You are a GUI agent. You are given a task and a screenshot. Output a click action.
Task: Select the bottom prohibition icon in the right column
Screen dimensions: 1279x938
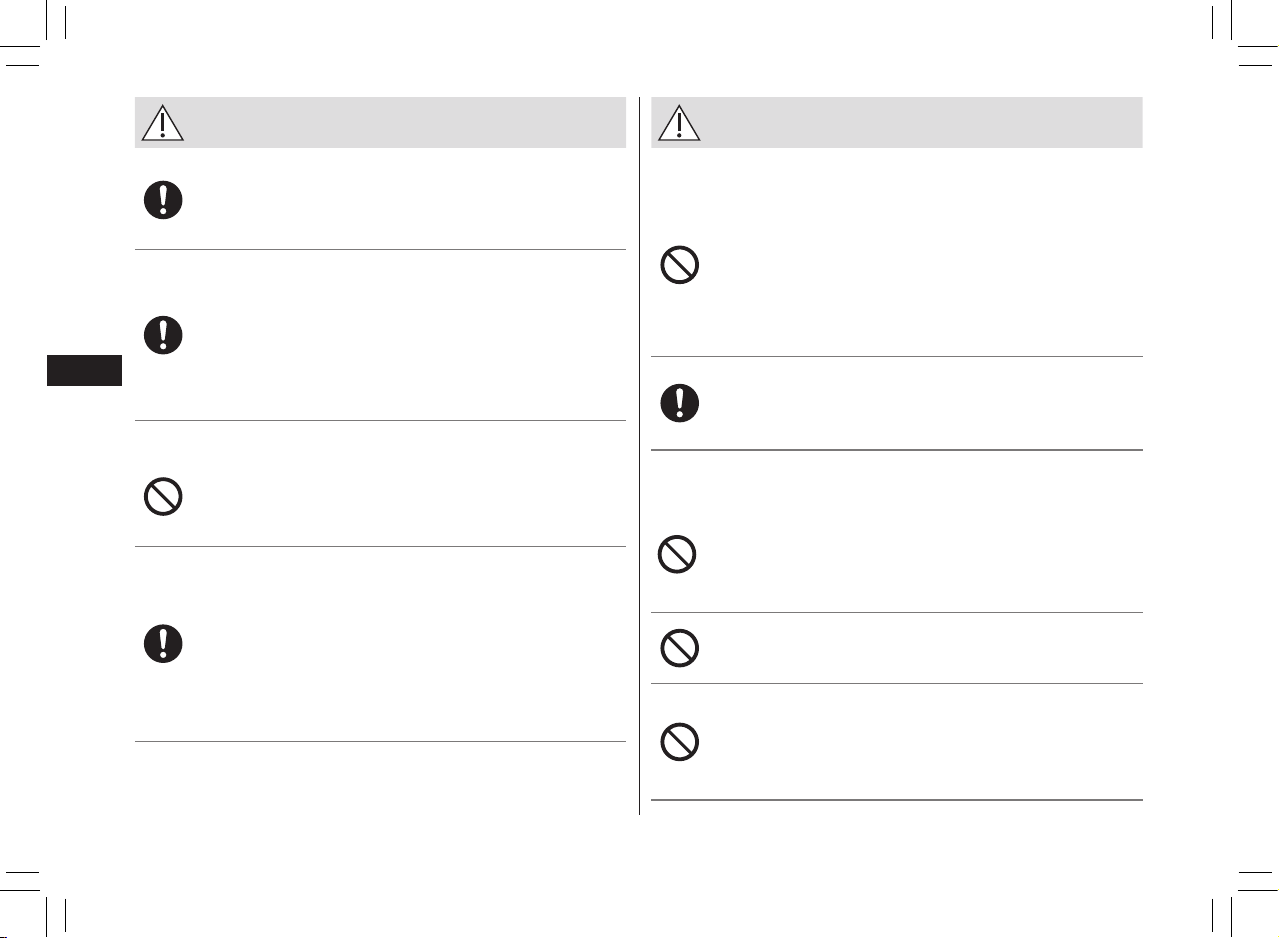point(680,742)
